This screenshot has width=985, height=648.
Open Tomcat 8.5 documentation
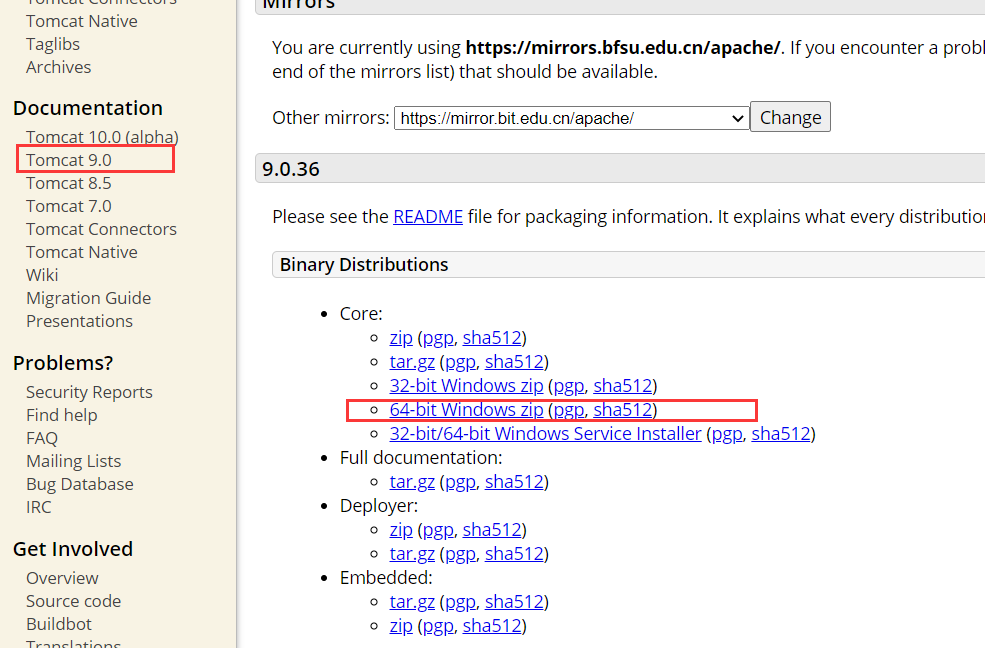68,183
